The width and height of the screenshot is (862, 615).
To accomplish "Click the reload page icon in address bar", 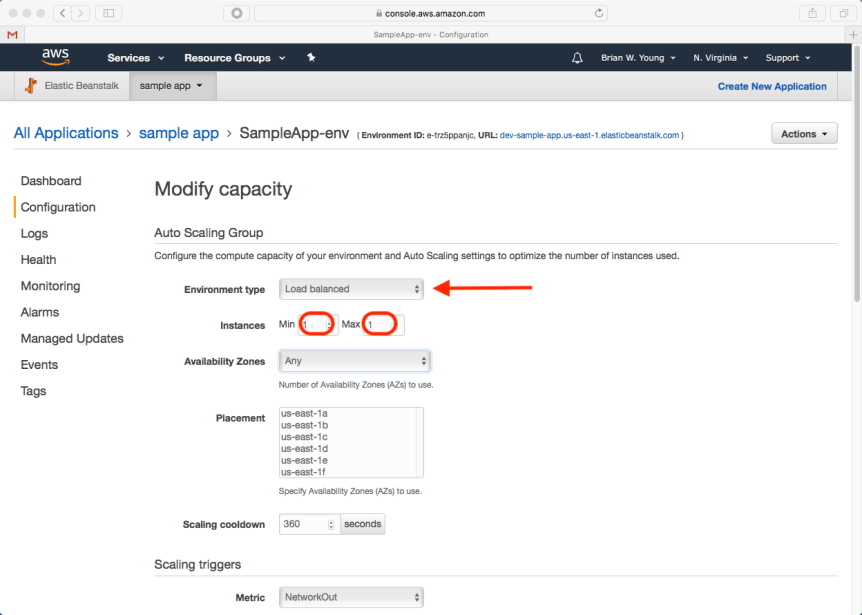I will 599,13.
